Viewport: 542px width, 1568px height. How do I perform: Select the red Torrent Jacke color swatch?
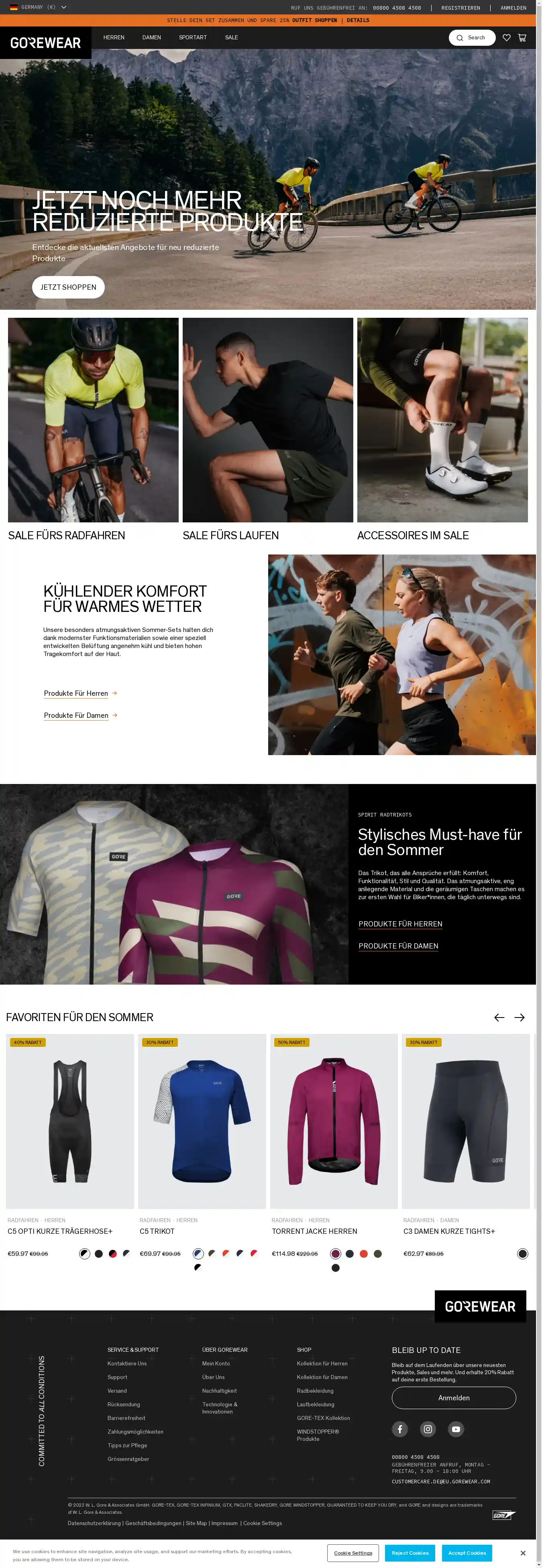click(364, 1253)
